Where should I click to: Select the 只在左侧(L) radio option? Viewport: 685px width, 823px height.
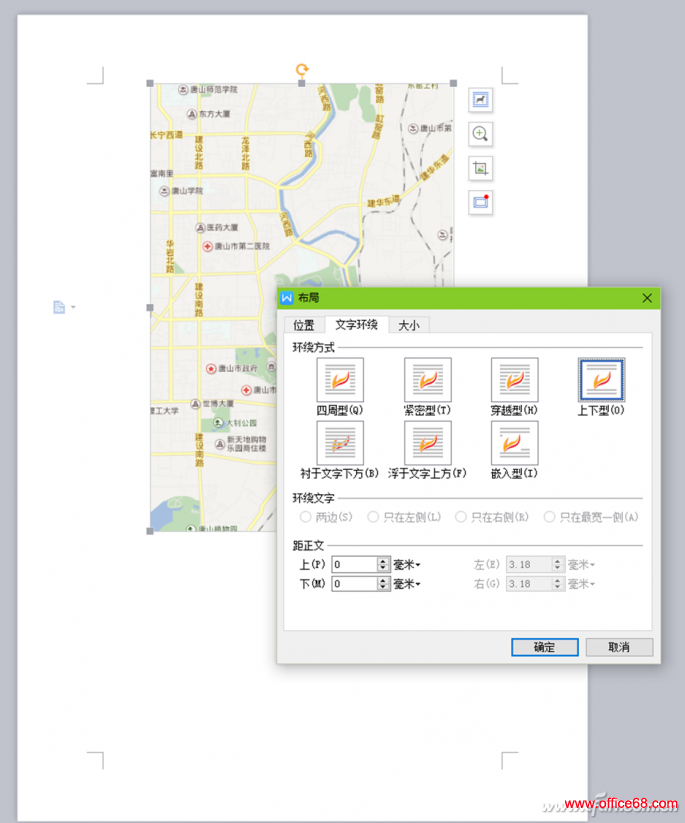point(373,517)
